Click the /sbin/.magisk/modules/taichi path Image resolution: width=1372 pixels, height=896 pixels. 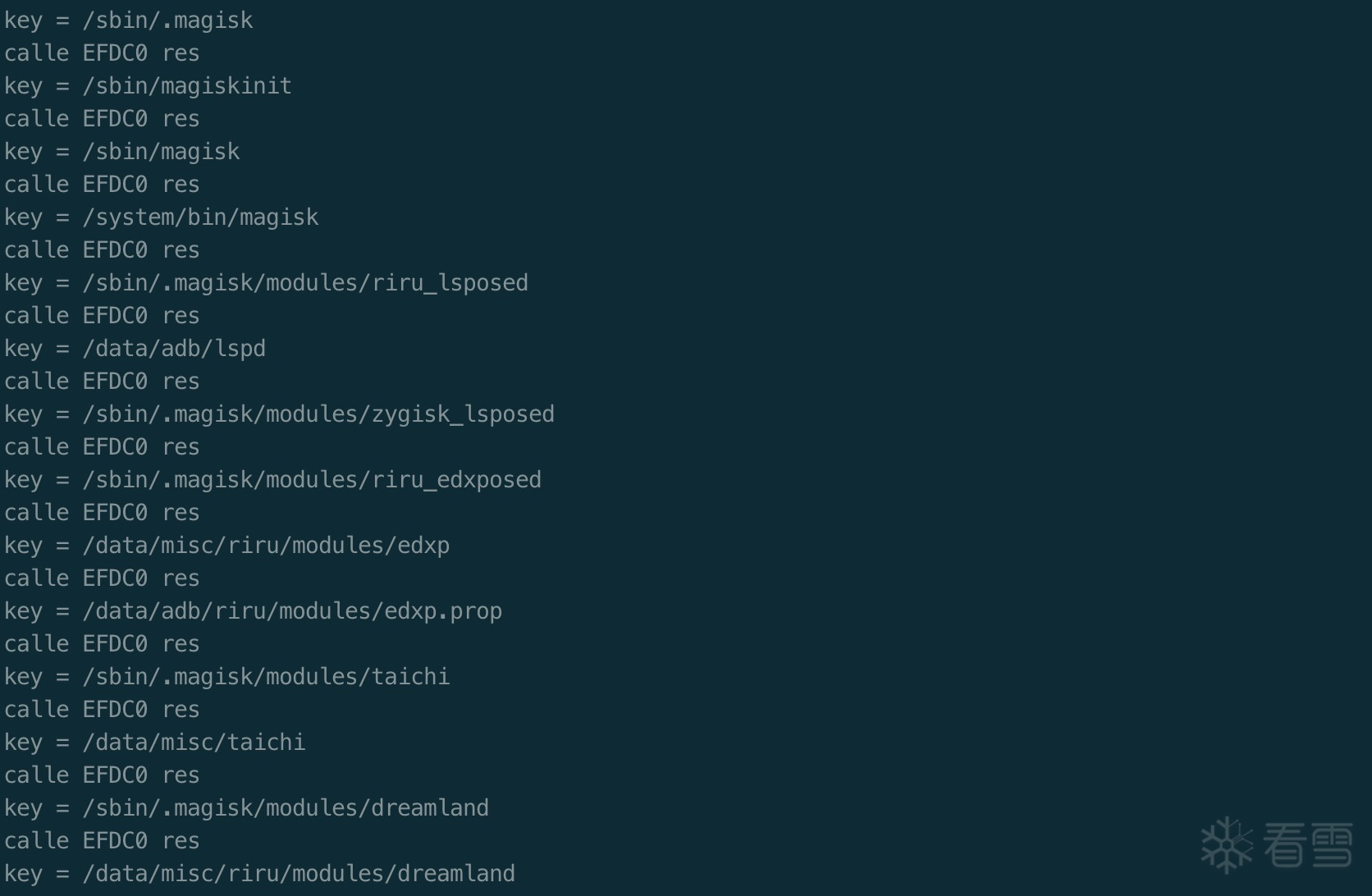(x=266, y=677)
